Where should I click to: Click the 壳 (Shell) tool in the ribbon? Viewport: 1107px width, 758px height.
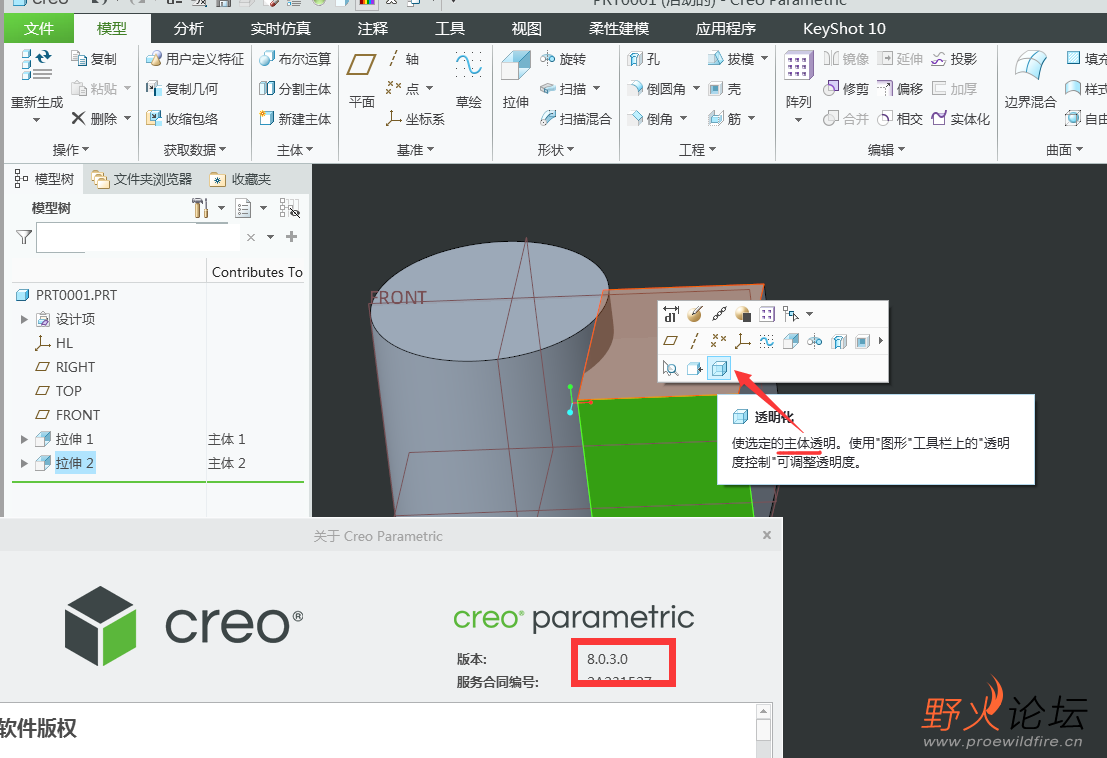click(724, 88)
